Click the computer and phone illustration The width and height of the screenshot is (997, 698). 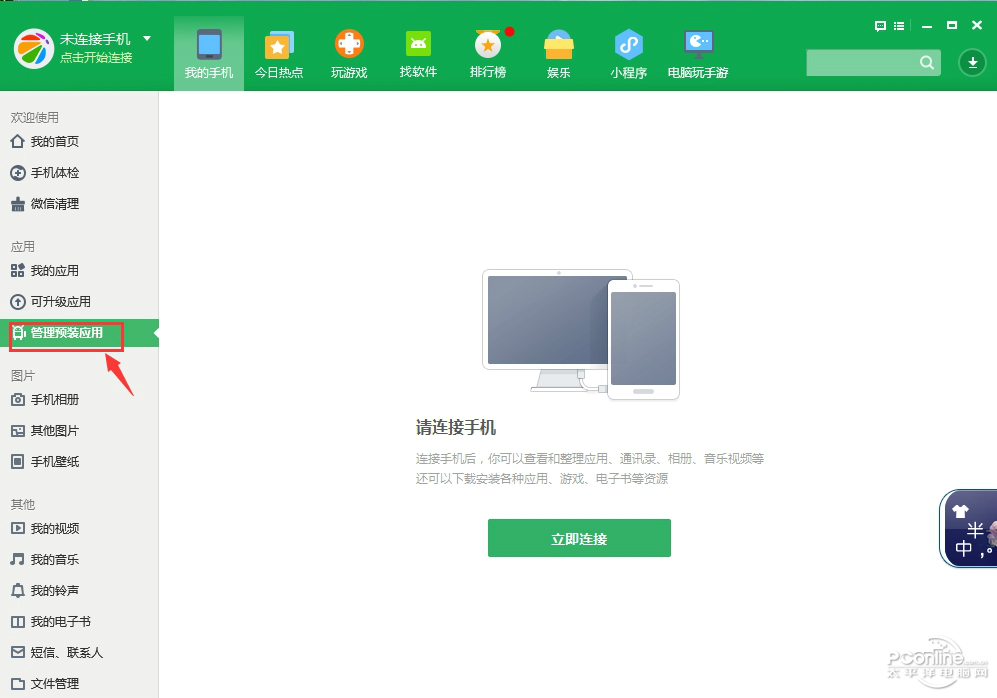click(x=581, y=335)
